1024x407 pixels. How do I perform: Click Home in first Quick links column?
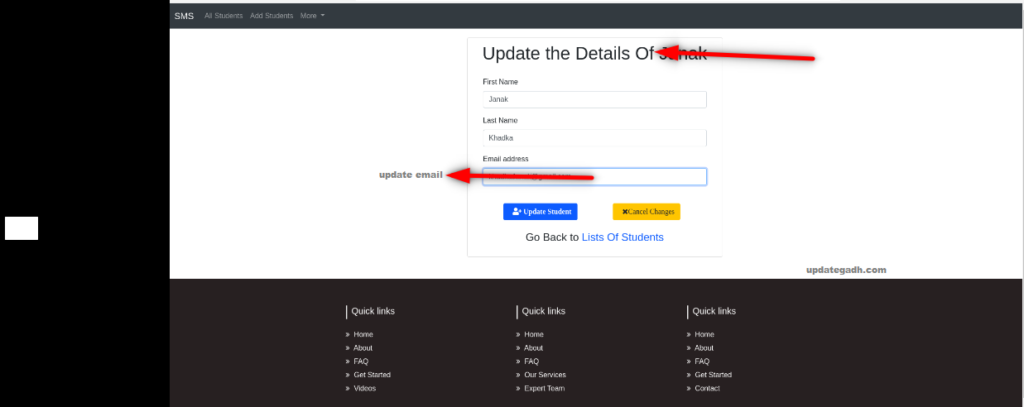point(363,334)
